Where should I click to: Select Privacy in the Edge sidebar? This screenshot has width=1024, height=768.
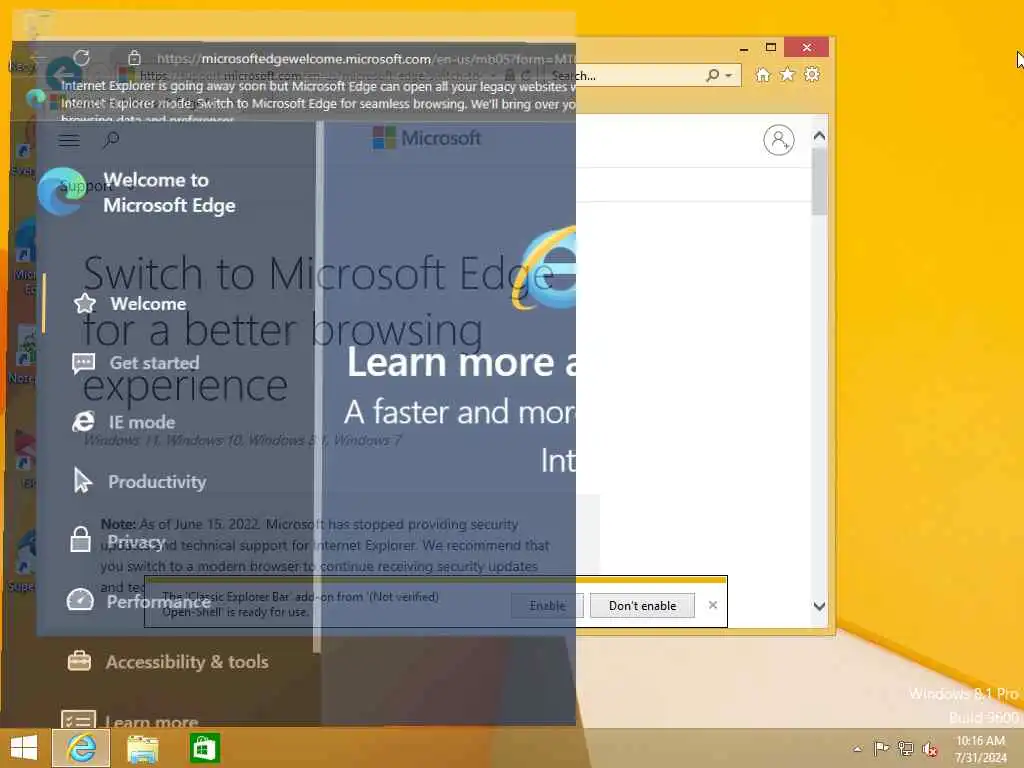pyautogui.click(x=118, y=541)
